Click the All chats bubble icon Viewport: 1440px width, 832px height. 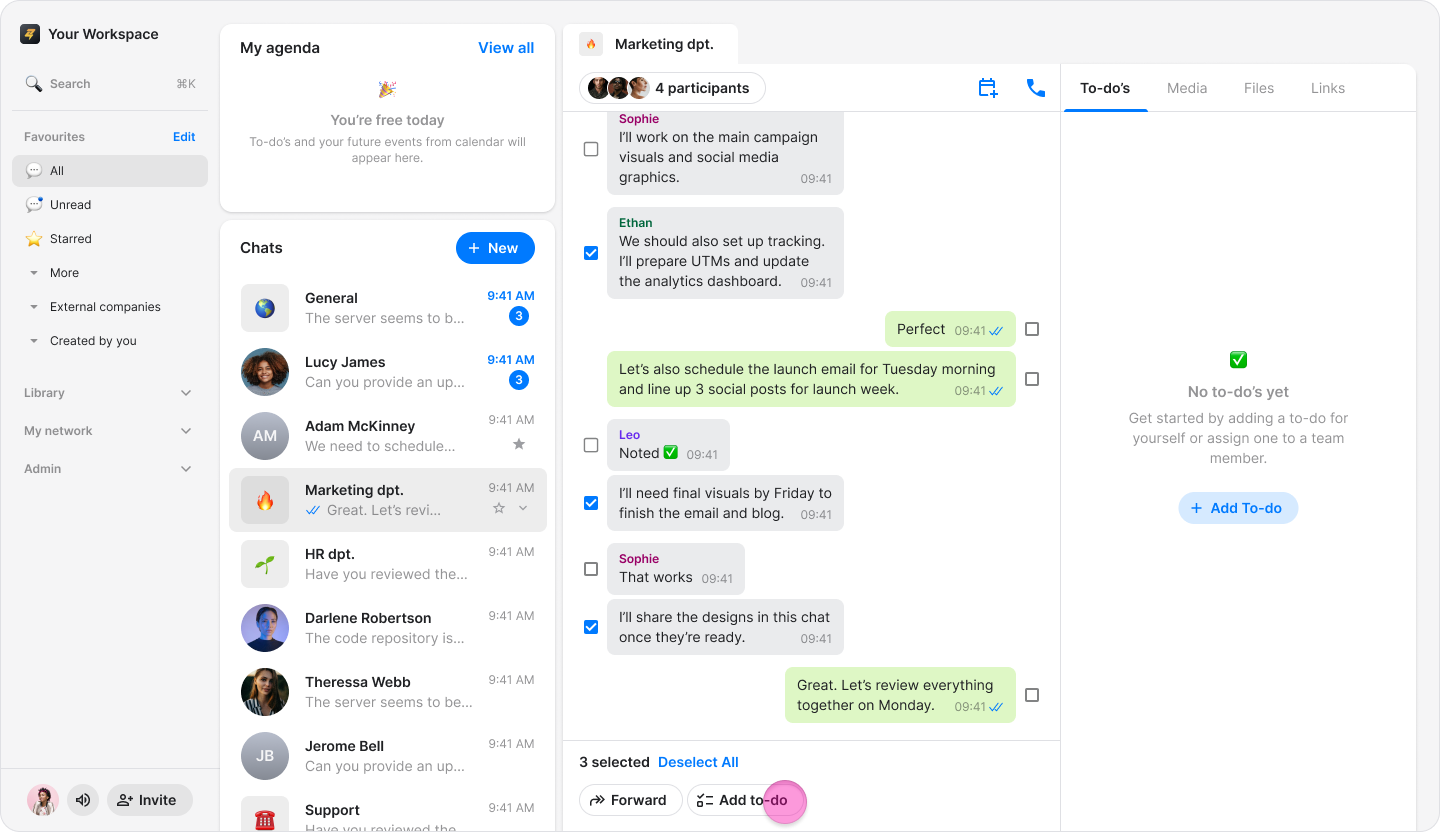coord(34,171)
